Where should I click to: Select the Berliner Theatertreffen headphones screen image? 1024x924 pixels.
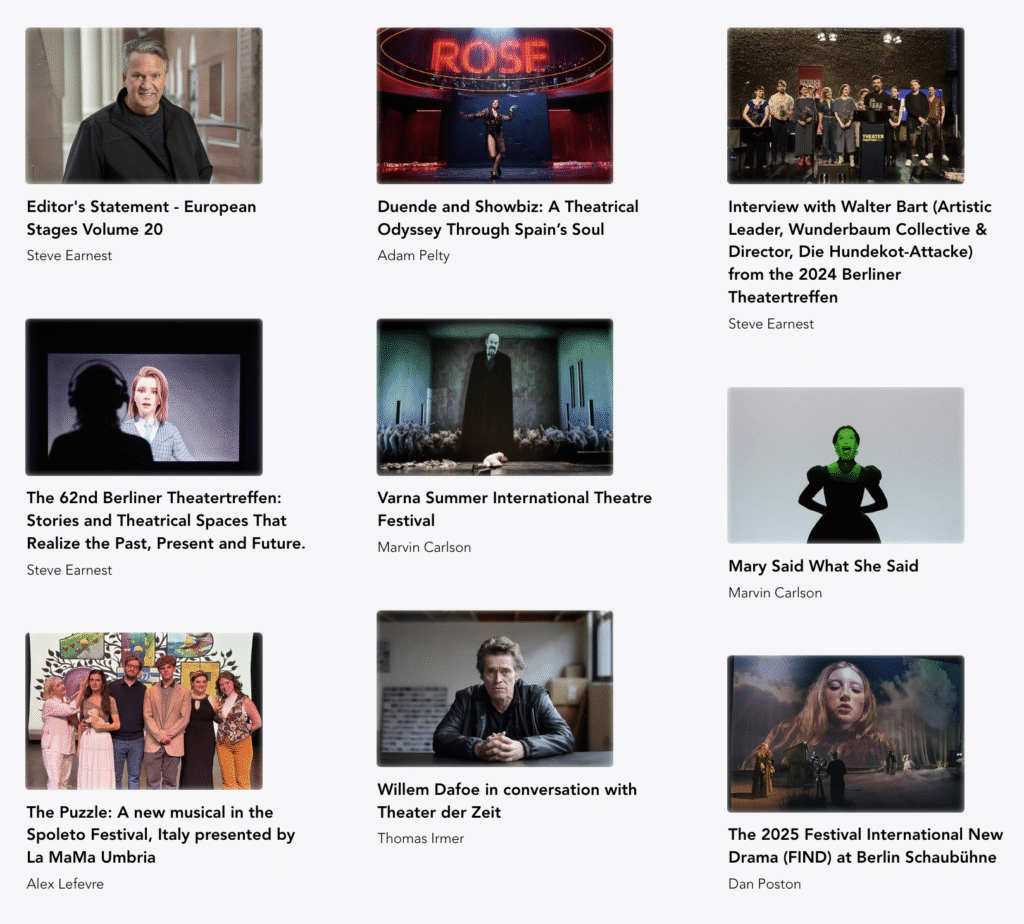pos(144,397)
